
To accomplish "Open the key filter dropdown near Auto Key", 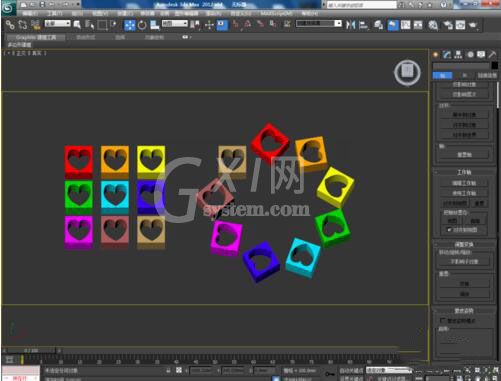I will (389, 370).
